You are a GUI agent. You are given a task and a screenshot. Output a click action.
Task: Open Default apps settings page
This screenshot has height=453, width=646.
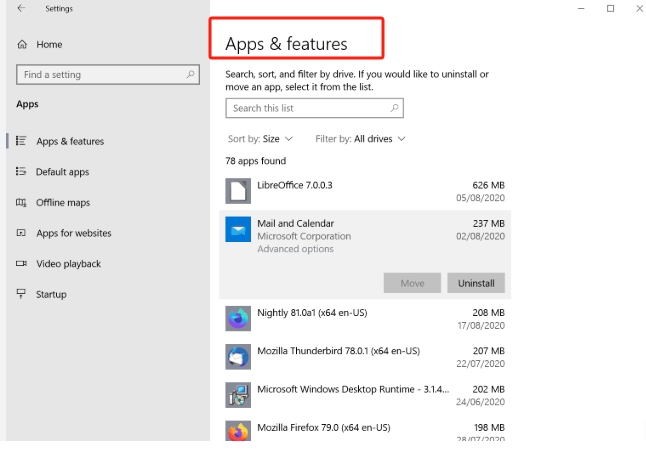tap(63, 172)
